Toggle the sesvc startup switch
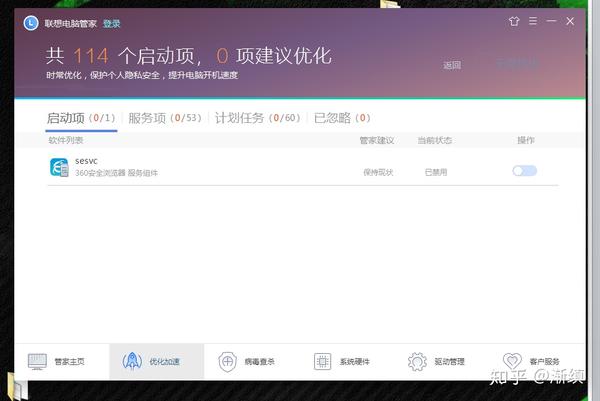This screenshot has width=600, height=401. pyautogui.click(x=525, y=171)
